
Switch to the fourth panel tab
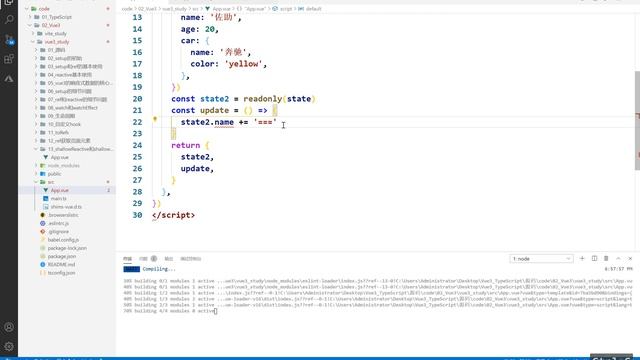[191, 259]
